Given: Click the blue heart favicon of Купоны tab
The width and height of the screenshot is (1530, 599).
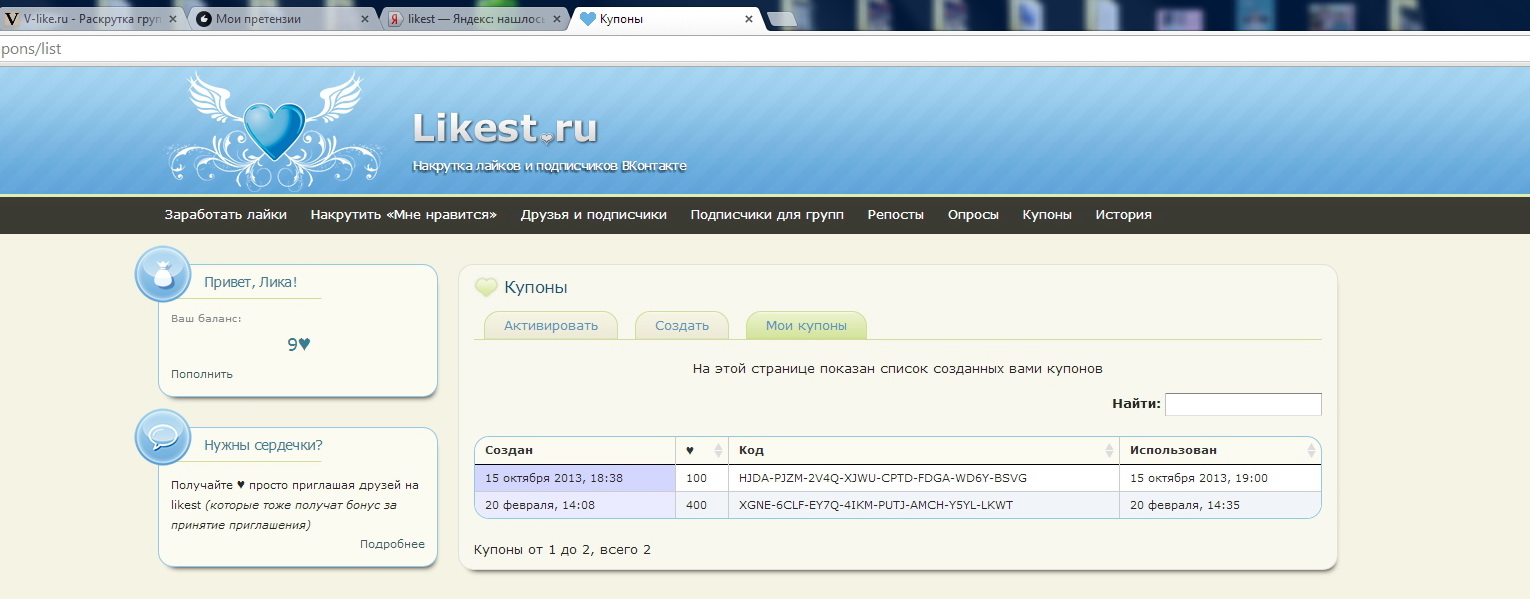Looking at the screenshot, I should pyautogui.click(x=587, y=19).
